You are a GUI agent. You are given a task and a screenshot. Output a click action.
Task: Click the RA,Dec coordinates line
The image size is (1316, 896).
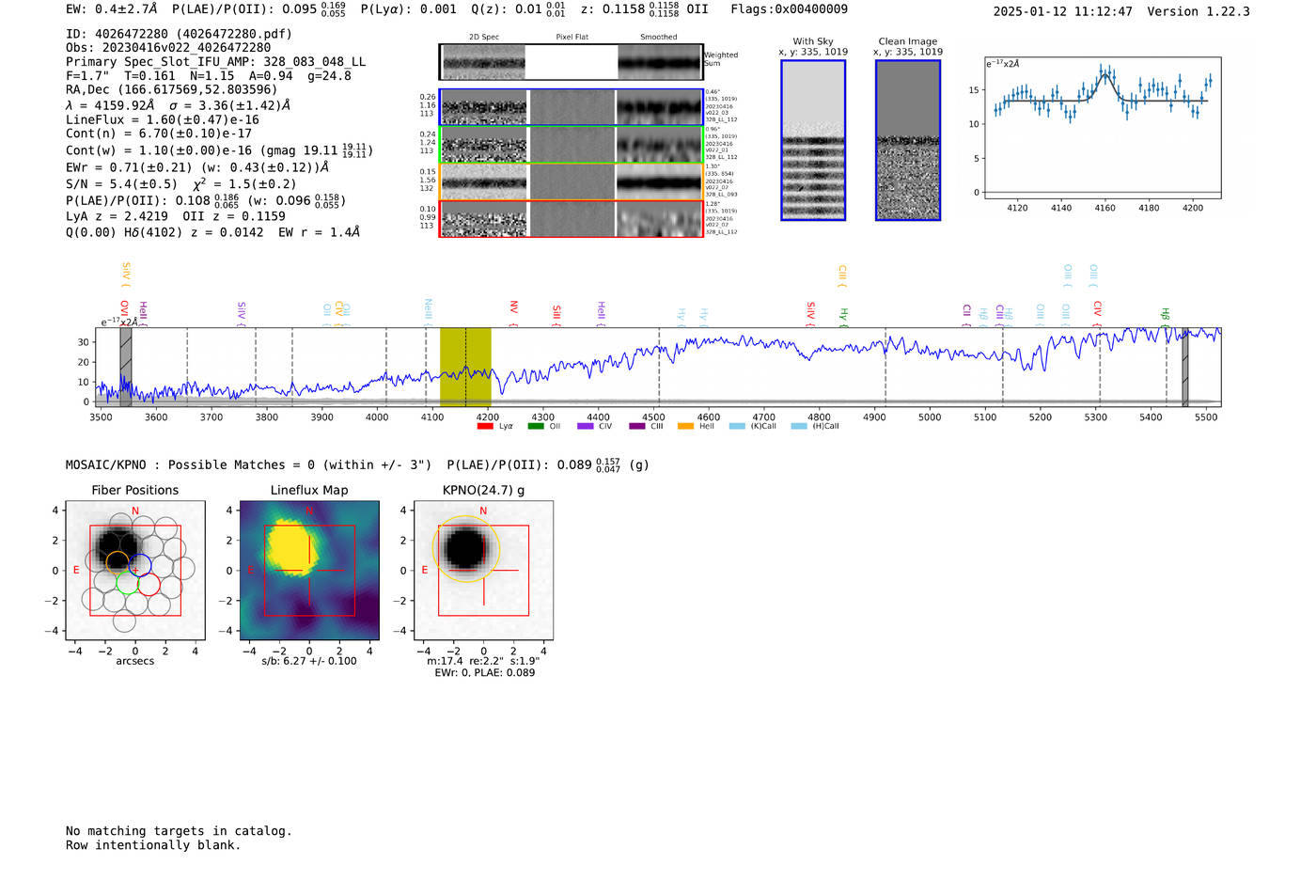[x=171, y=90]
